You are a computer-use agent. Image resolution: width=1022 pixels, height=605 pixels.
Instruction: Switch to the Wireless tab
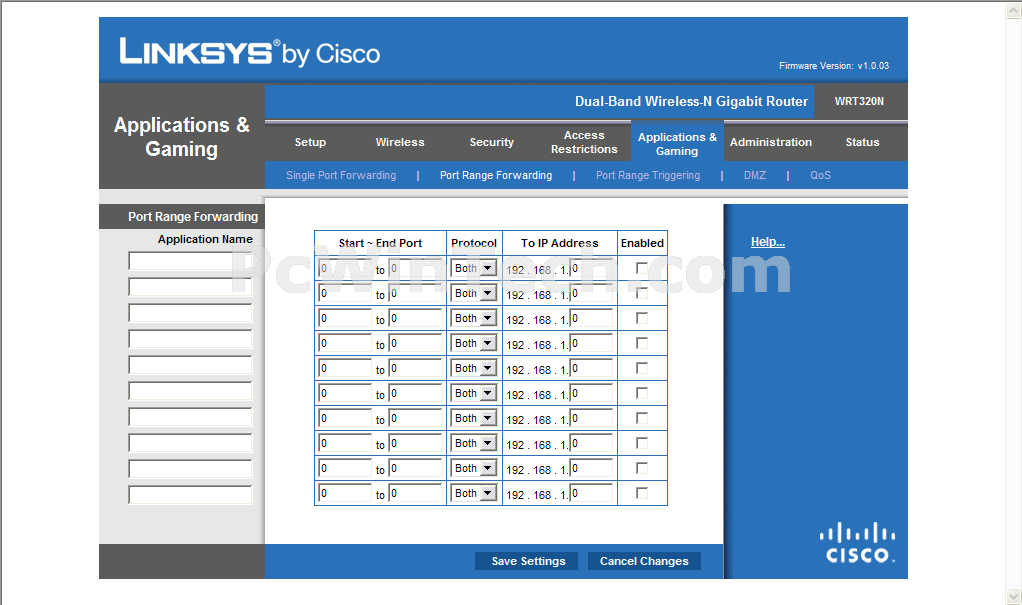click(x=400, y=142)
